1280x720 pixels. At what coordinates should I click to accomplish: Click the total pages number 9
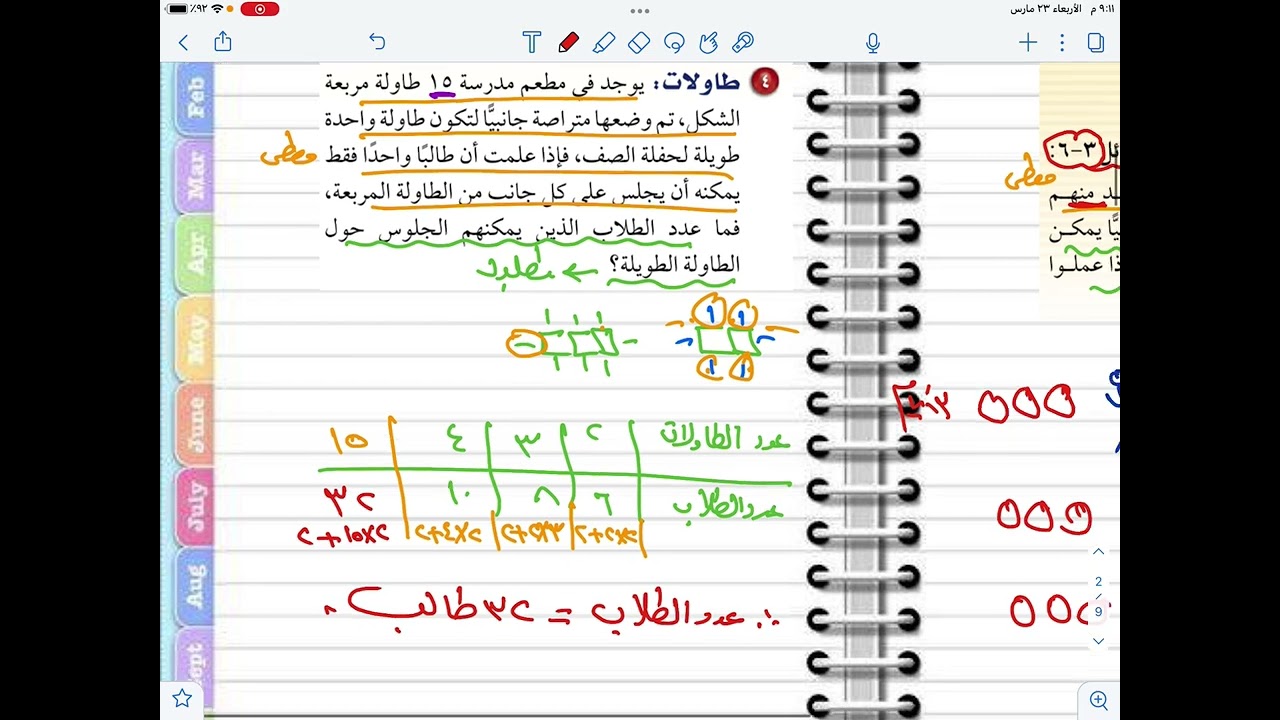[1098, 611]
